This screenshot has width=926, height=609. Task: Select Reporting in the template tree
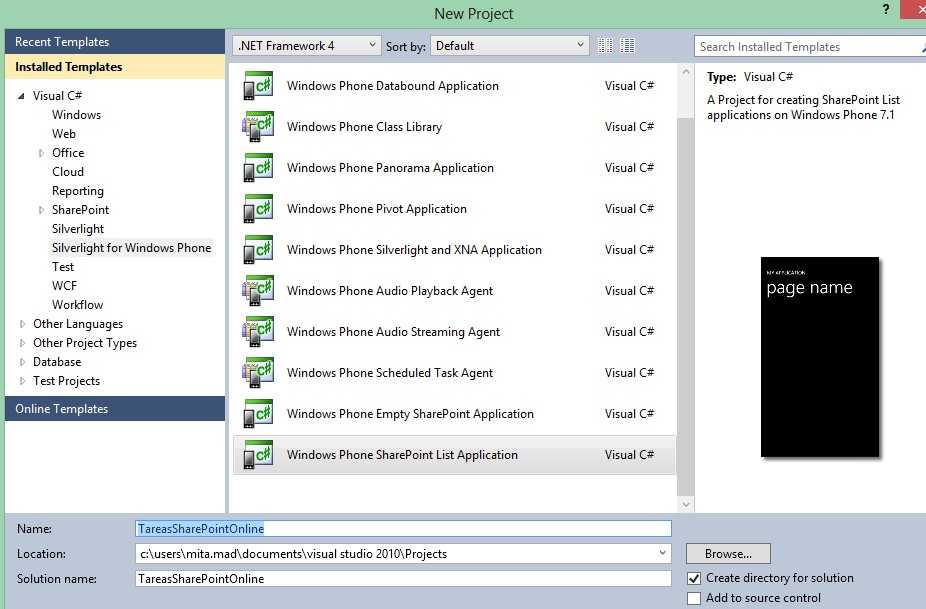click(x=77, y=191)
